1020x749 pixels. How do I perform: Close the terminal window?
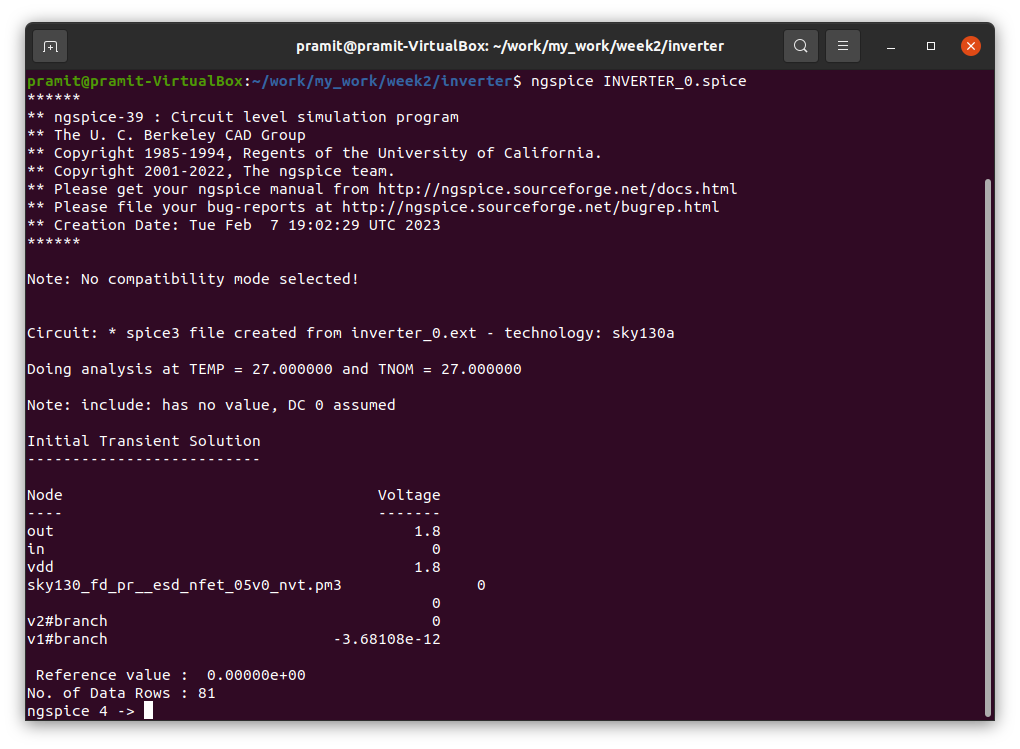point(971,46)
